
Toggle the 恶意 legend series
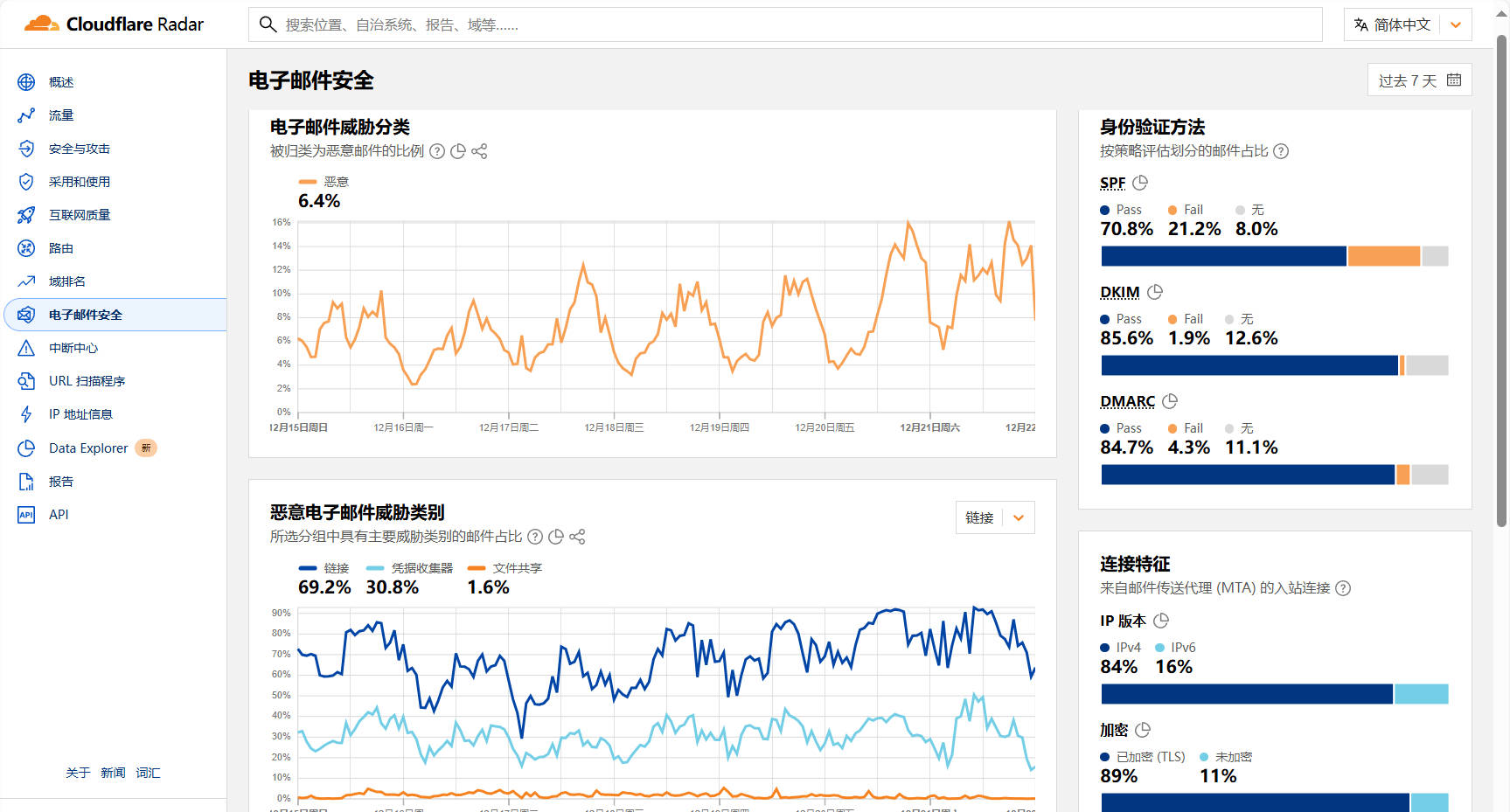pyautogui.click(x=324, y=182)
